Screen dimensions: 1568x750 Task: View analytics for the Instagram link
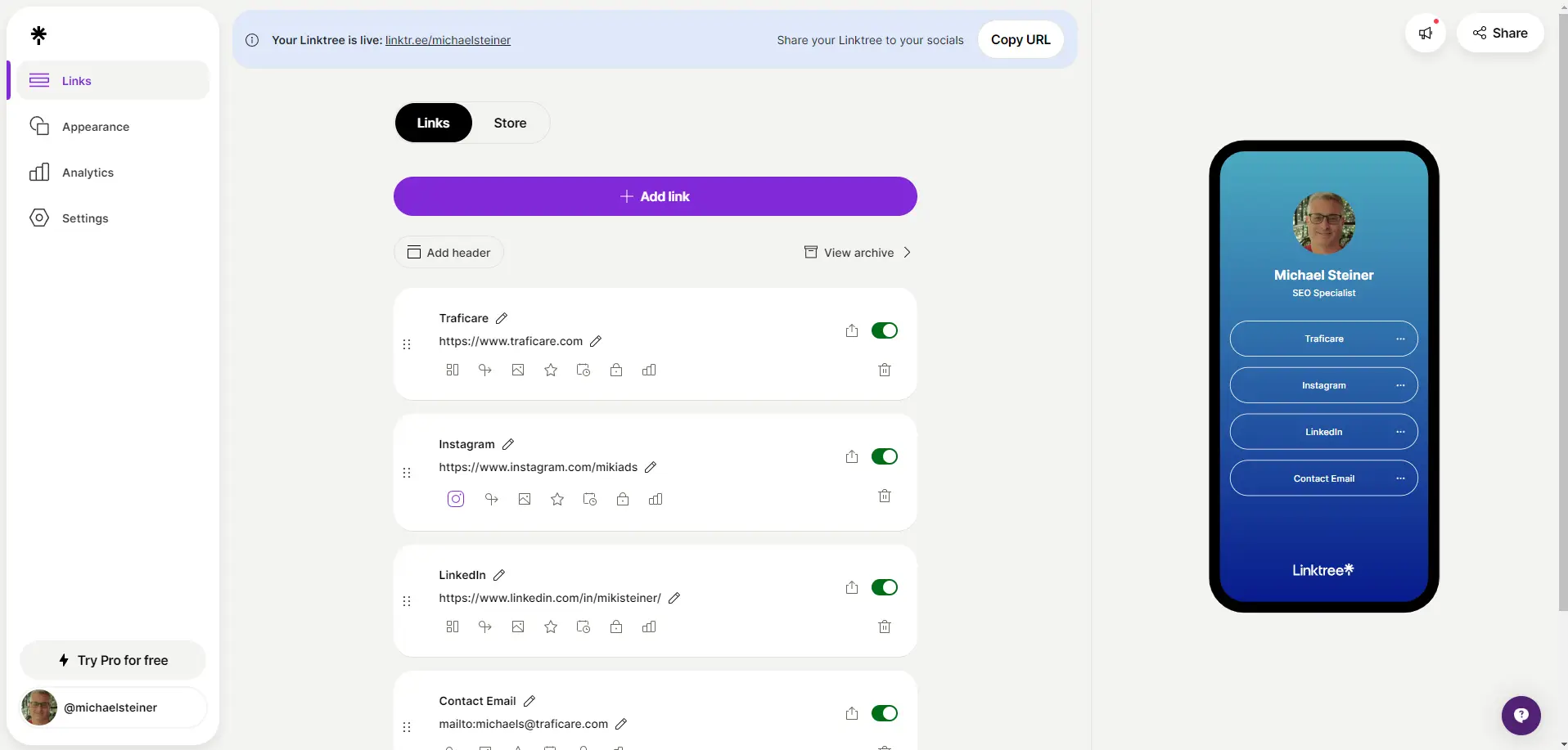click(x=656, y=499)
